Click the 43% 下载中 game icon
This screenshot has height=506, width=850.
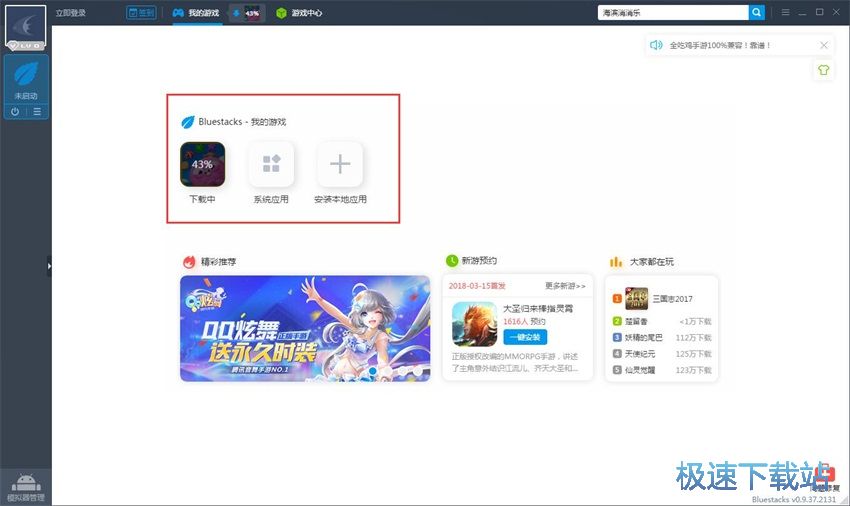[202, 164]
